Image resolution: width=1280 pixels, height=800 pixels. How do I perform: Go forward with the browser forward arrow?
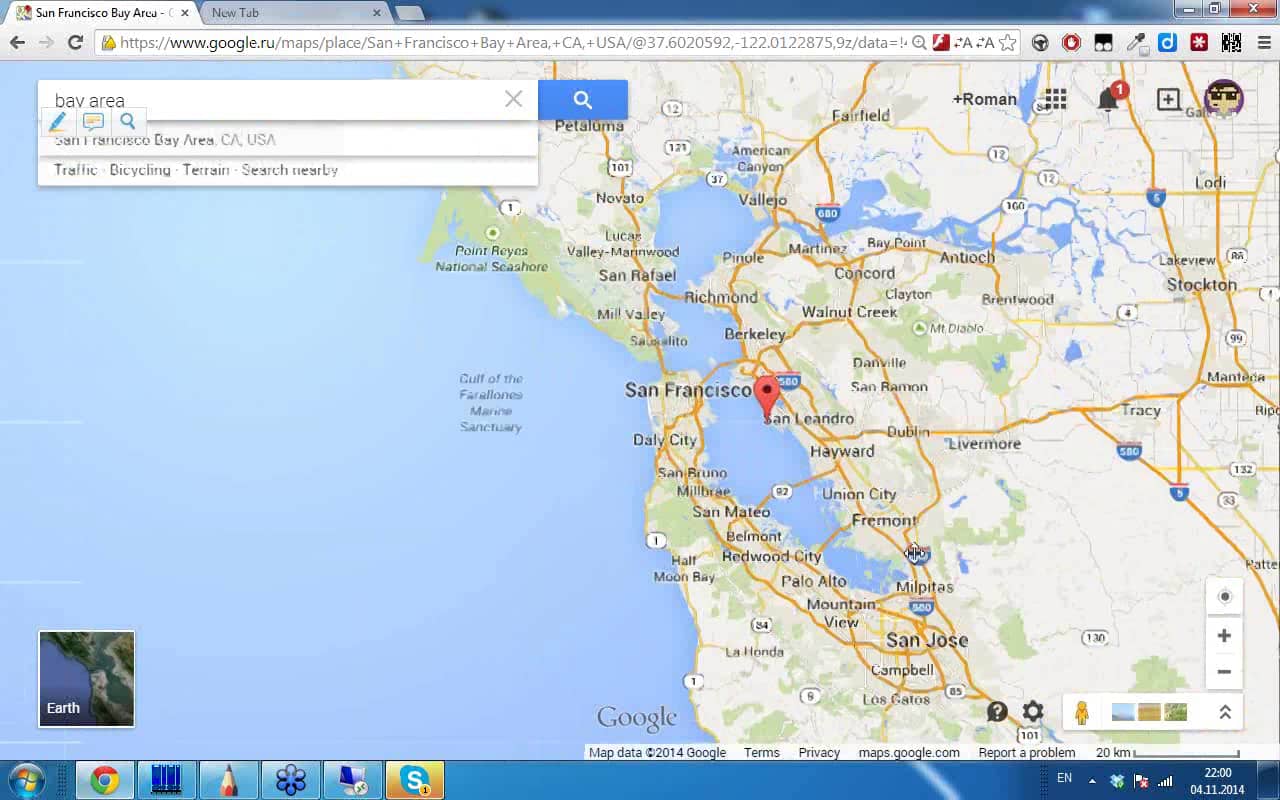[46, 43]
